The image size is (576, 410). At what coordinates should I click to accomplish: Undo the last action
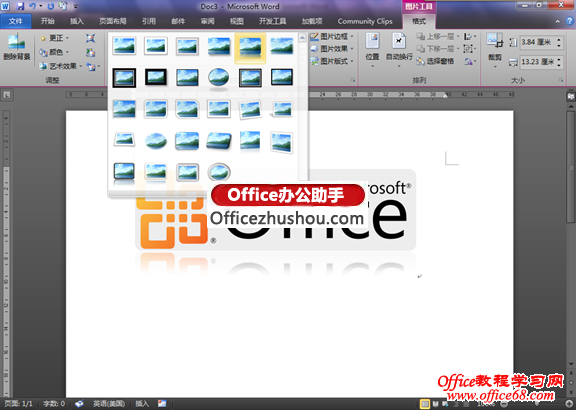[33, 6]
